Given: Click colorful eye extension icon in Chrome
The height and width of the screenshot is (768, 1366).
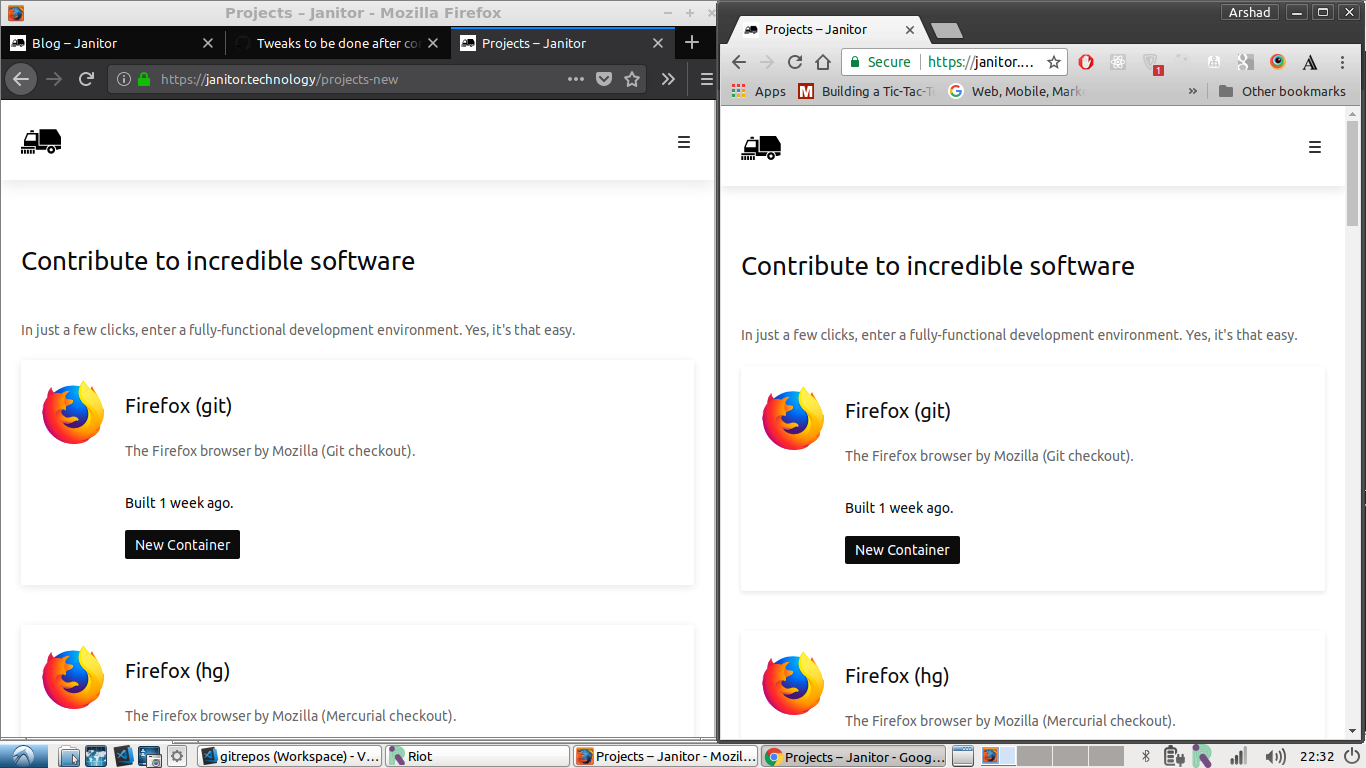Looking at the screenshot, I should [1277, 62].
